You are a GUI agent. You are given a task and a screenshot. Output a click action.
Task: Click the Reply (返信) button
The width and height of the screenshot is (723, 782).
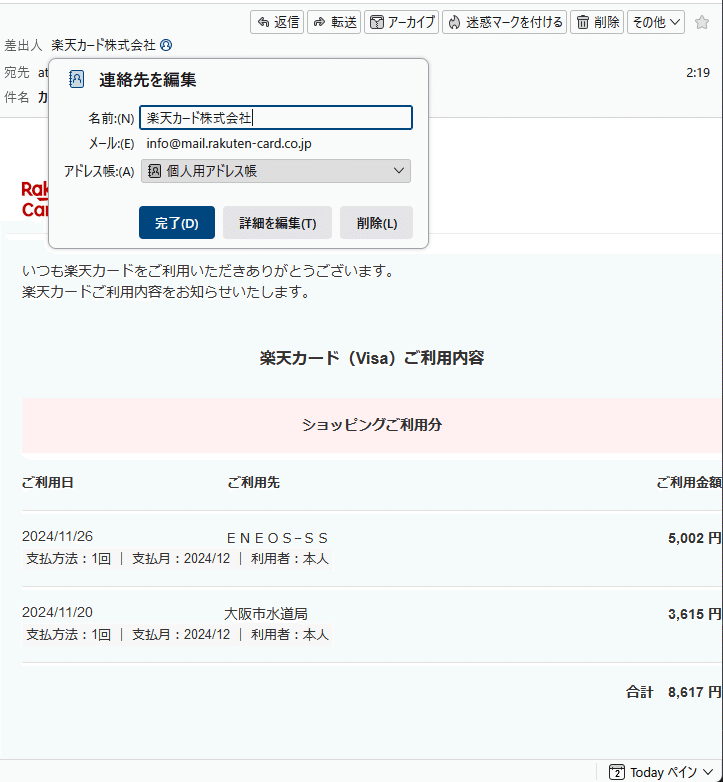pyautogui.click(x=277, y=22)
